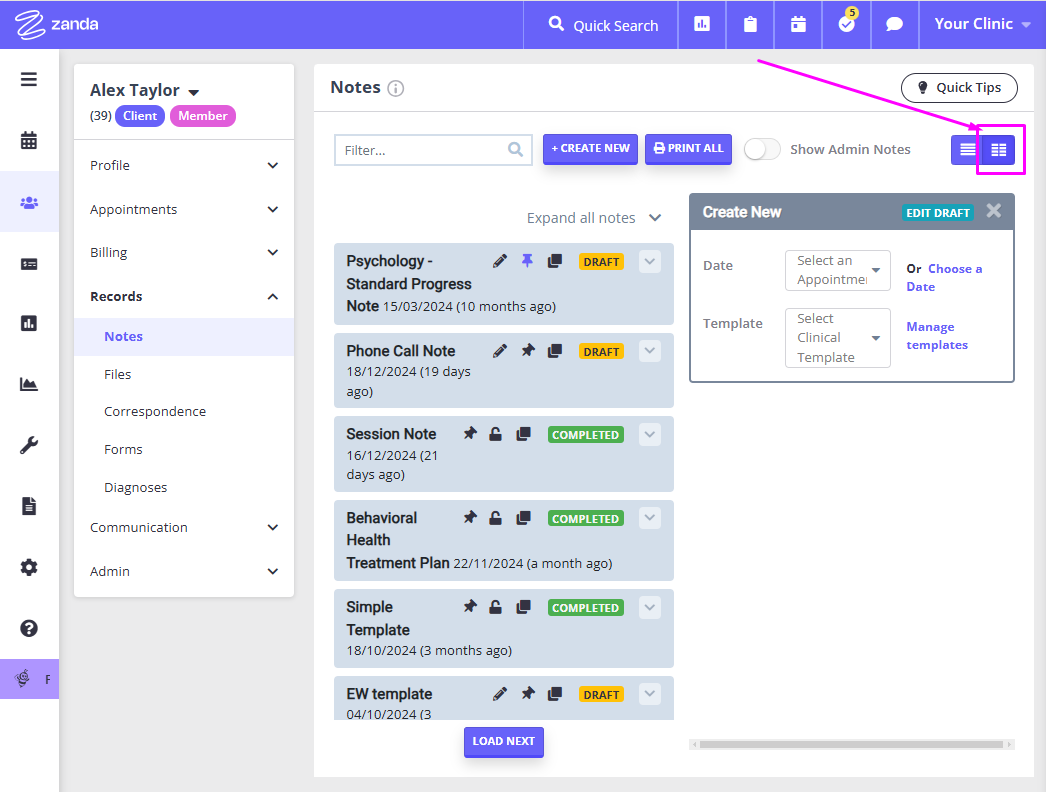The image size is (1046, 792).
Task: Click the Filter notes input field
Action: tap(420, 149)
